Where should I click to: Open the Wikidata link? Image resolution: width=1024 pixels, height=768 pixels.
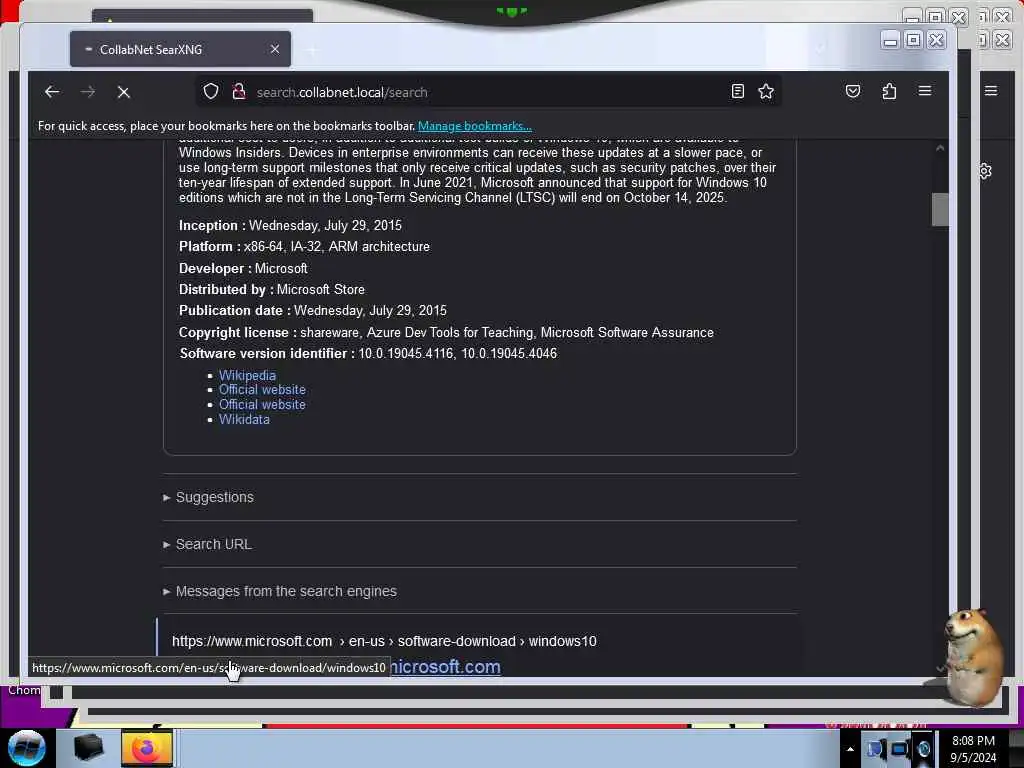click(x=244, y=420)
